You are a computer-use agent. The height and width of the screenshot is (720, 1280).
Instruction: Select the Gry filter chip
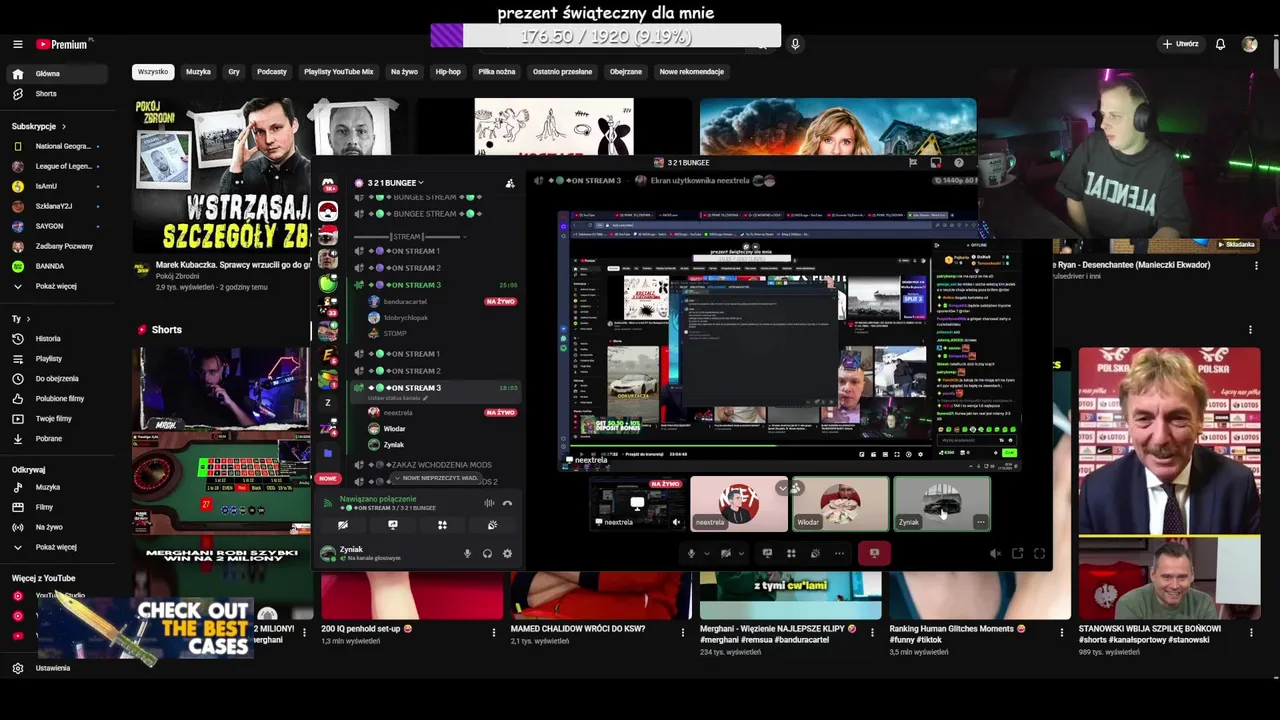click(x=234, y=72)
